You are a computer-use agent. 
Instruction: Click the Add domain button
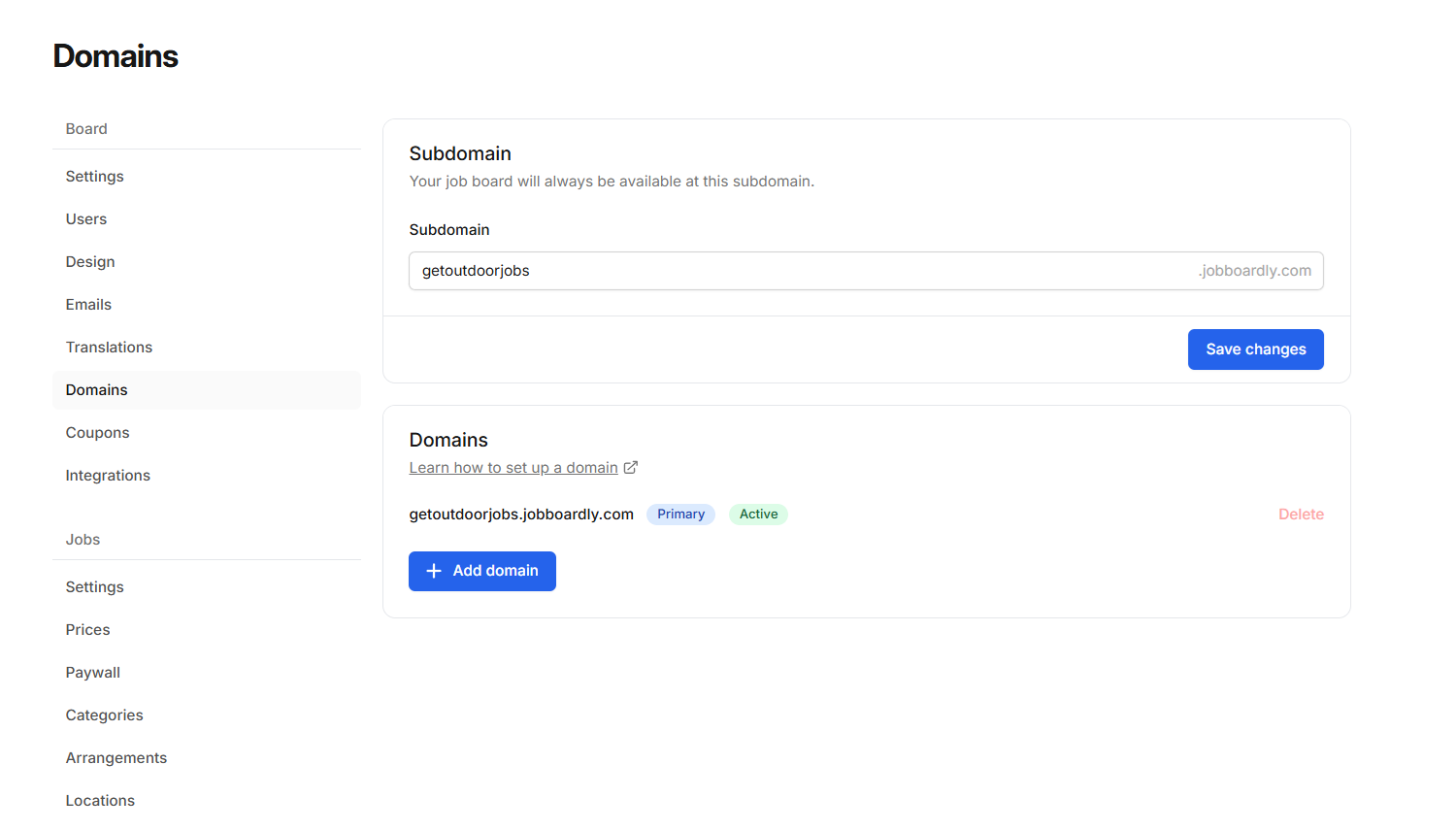point(482,571)
